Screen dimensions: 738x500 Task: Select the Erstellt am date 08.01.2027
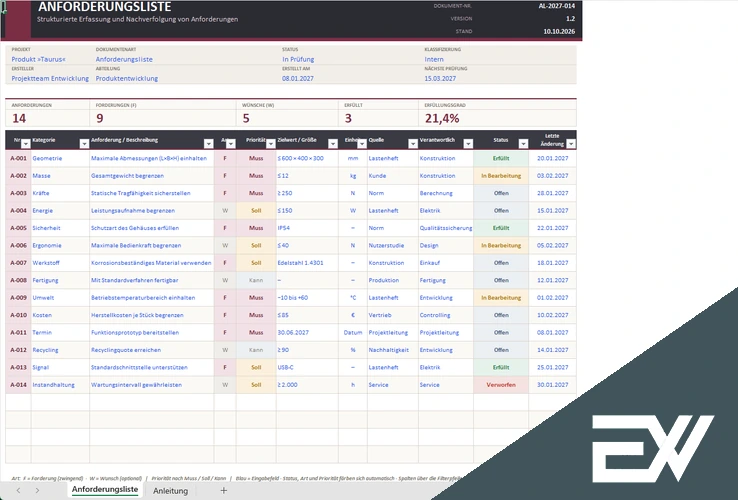click(x=297, y=79)
